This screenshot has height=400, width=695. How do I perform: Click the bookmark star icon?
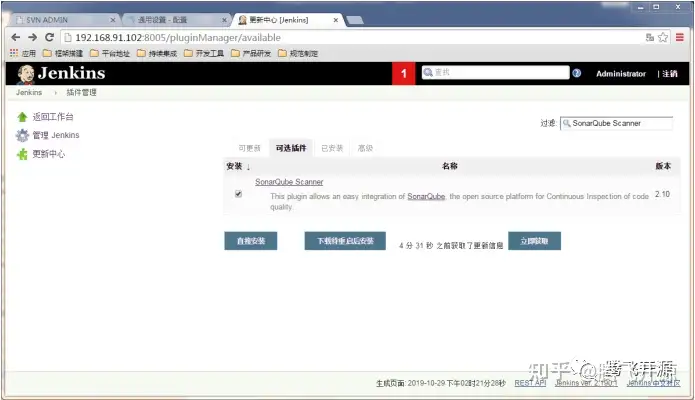click(663, 38)
